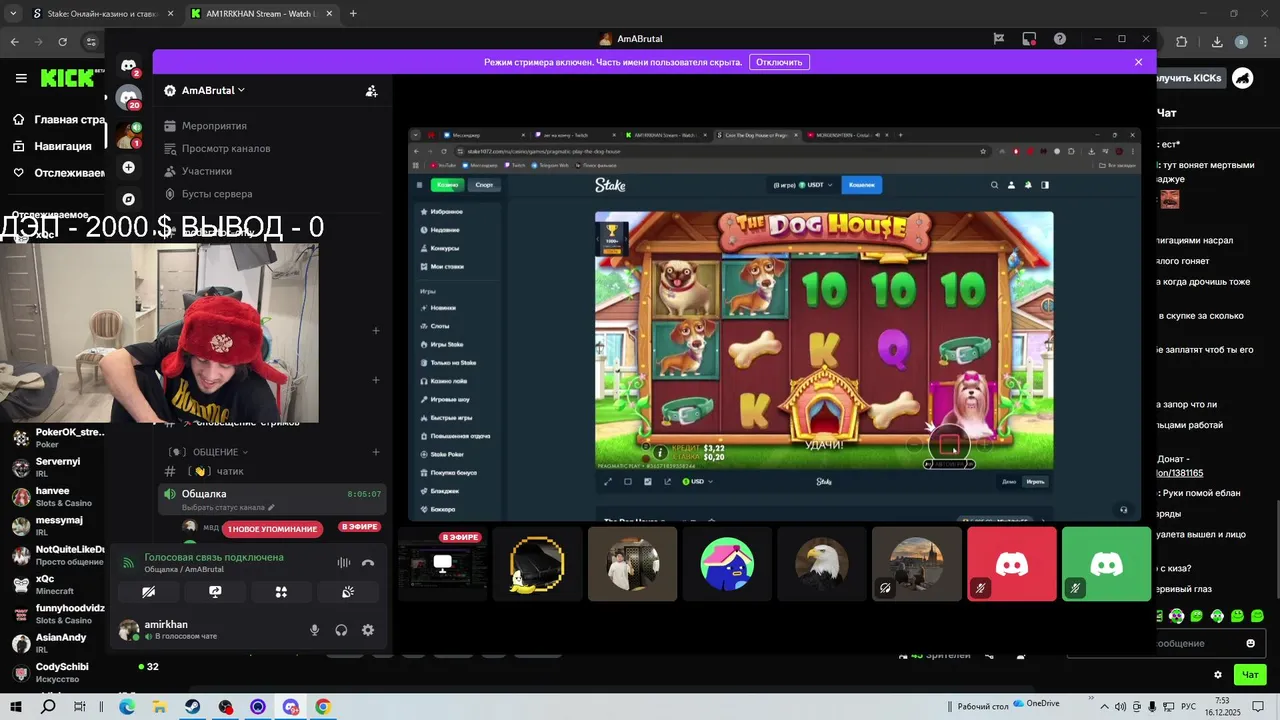Open the activities button in voice panel
The image size is (1280, 720).
tap(281, 592)
